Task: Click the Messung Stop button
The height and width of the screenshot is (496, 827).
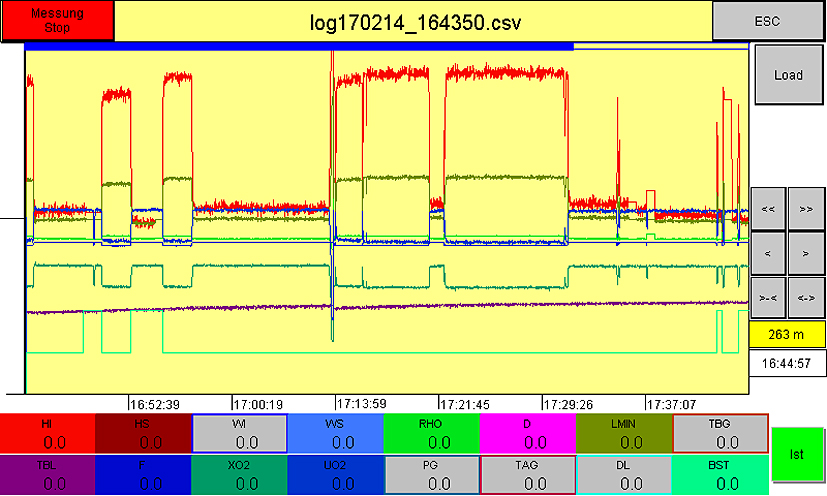Action: [x=57, y=21]
